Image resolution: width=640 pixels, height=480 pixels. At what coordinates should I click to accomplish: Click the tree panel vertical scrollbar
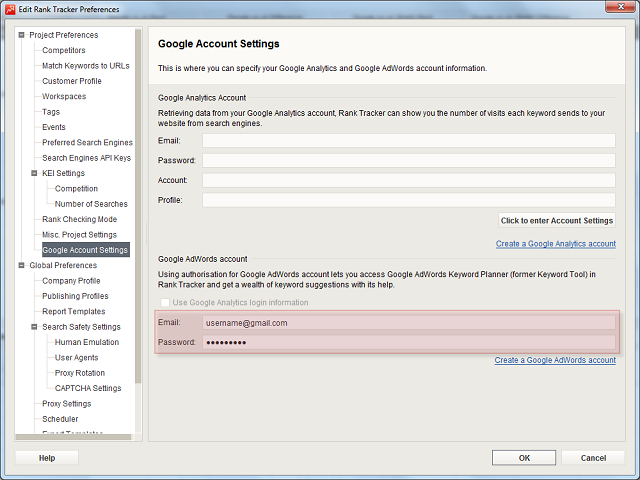[x=138, y=206]
